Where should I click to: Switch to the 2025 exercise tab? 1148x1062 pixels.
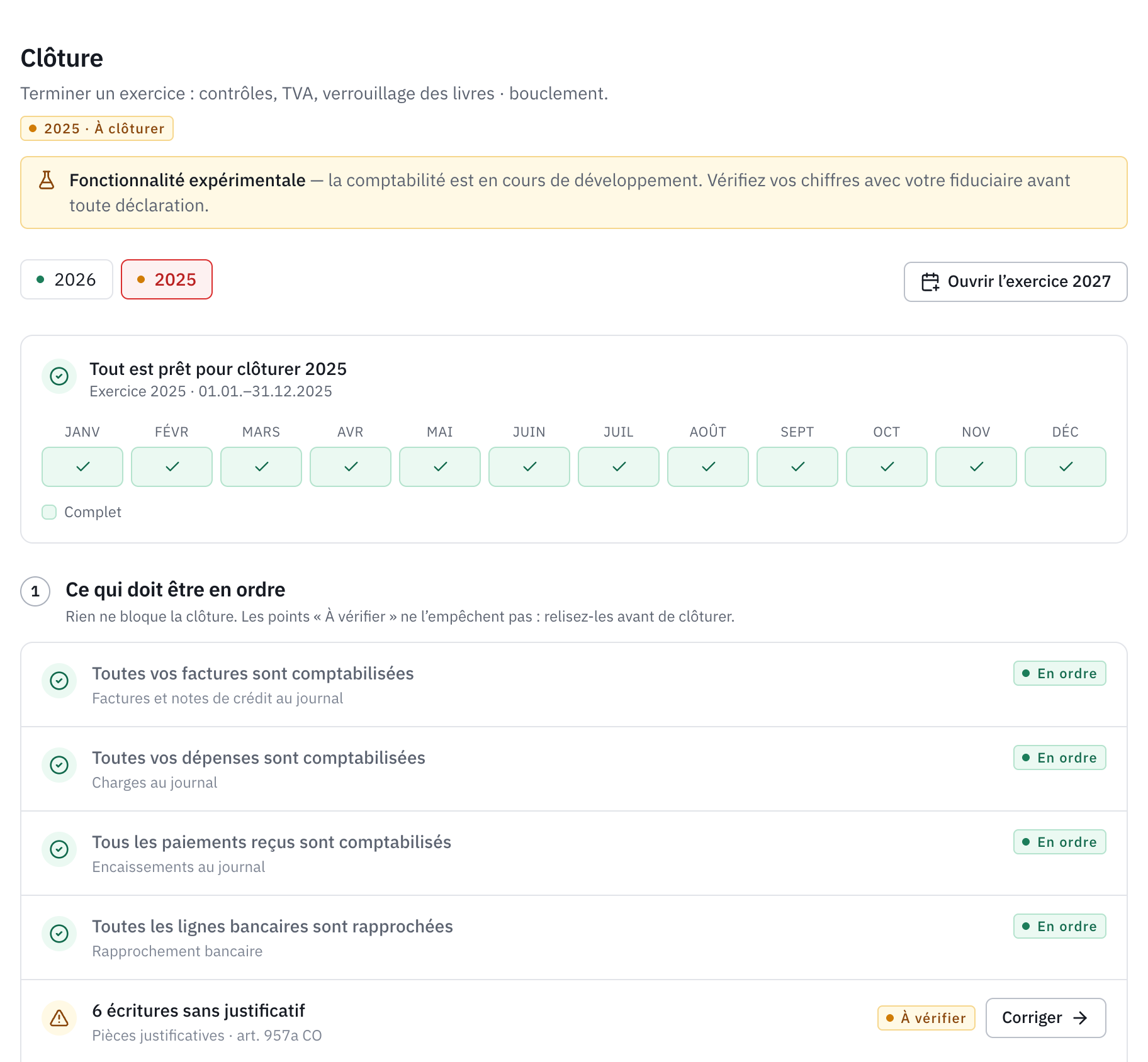point(167,279)
